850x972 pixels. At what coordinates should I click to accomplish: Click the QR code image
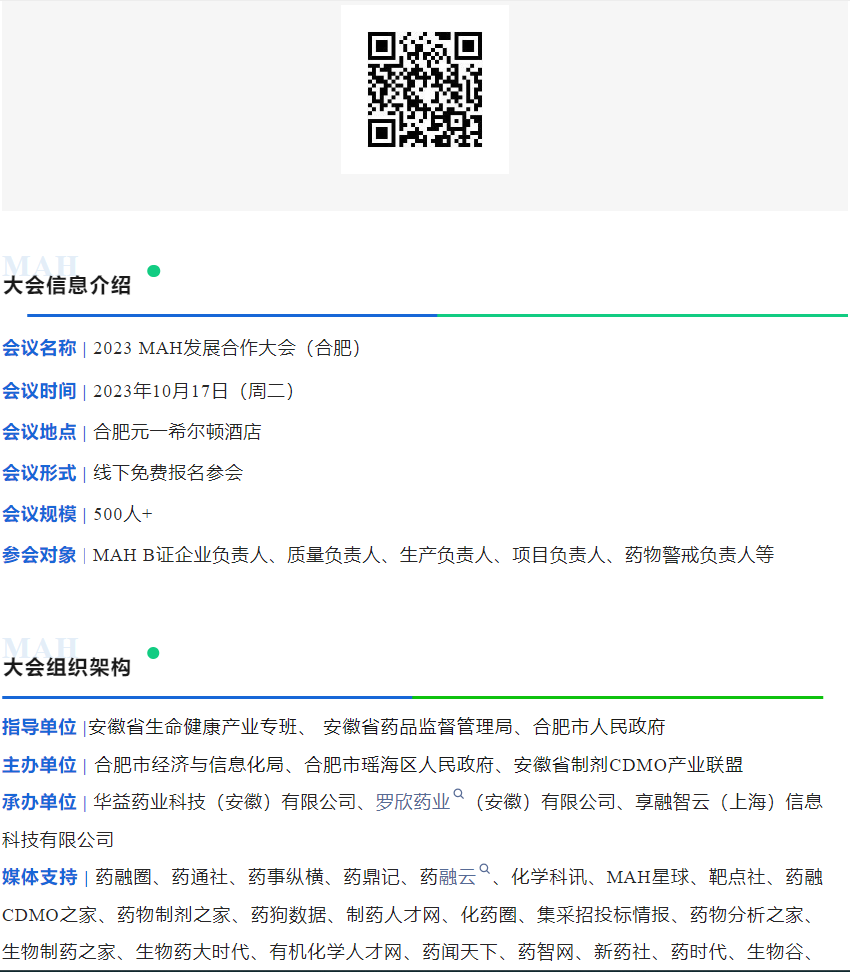pos(425,89)
